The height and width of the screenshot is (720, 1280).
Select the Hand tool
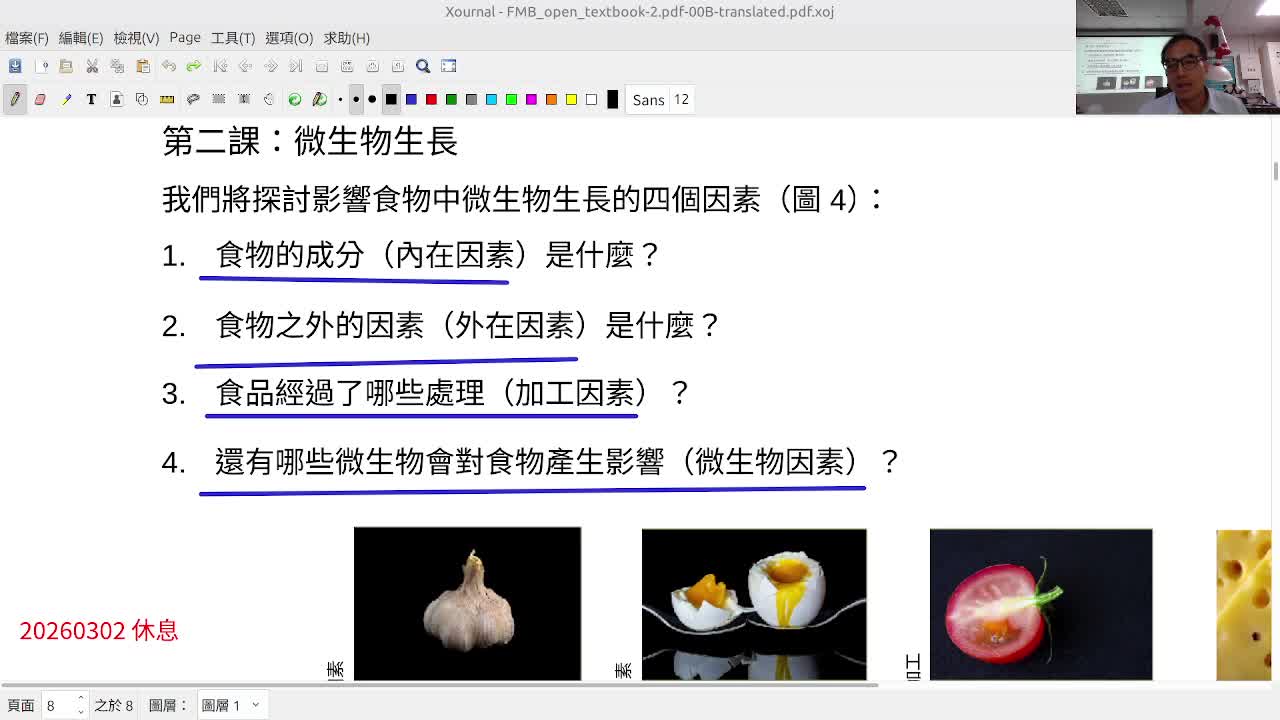pyautogui.click(x=269, y=99)
